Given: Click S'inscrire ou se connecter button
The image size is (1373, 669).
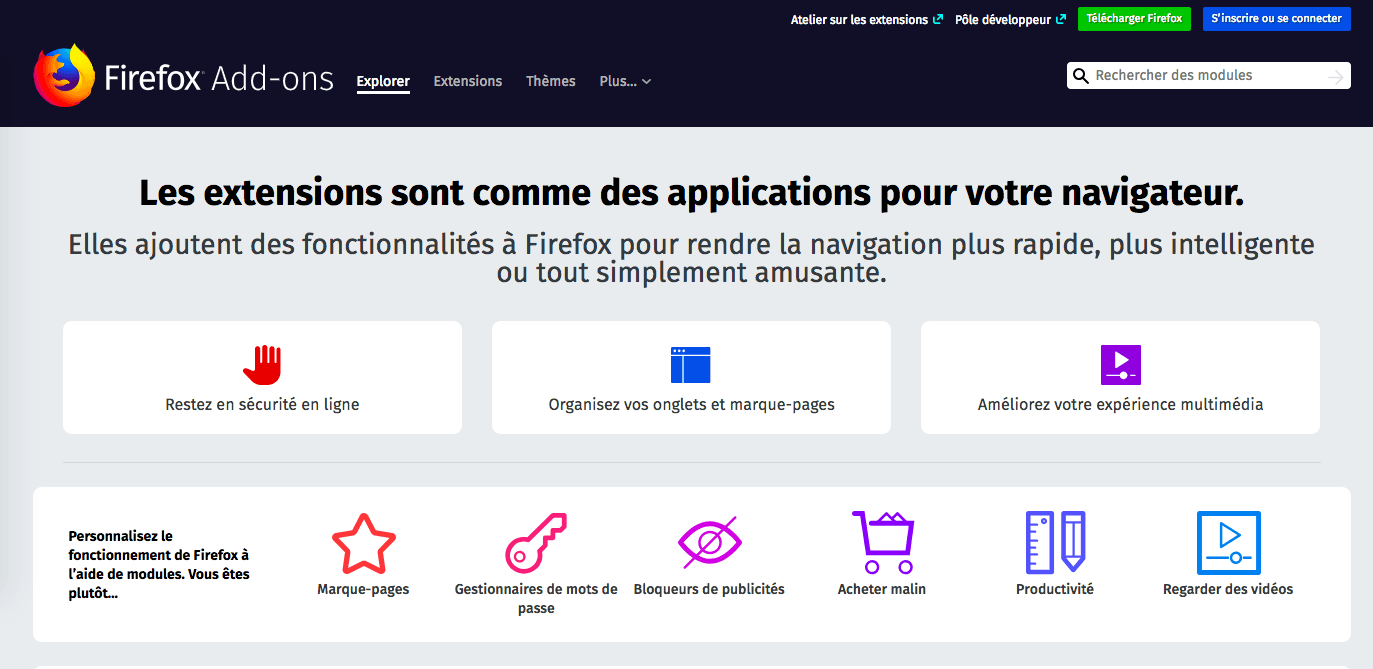Looking at the screenshot, I should (x=1276, y=19).
